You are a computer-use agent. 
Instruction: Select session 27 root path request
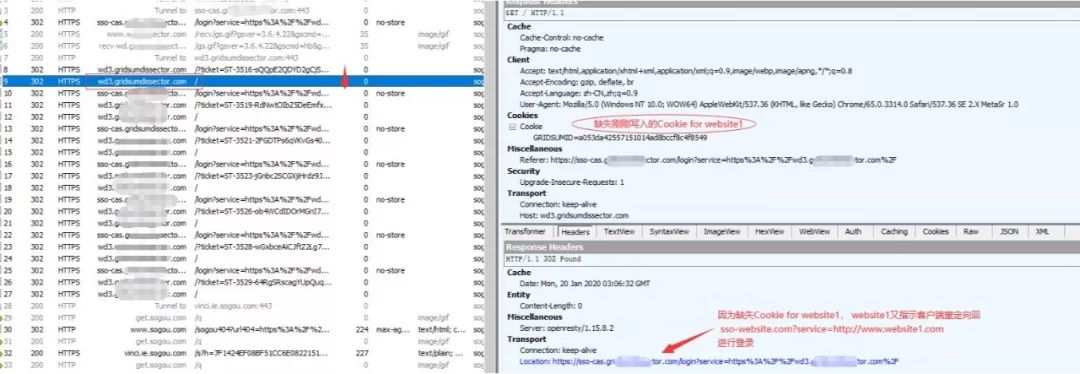tap(242, 294)
